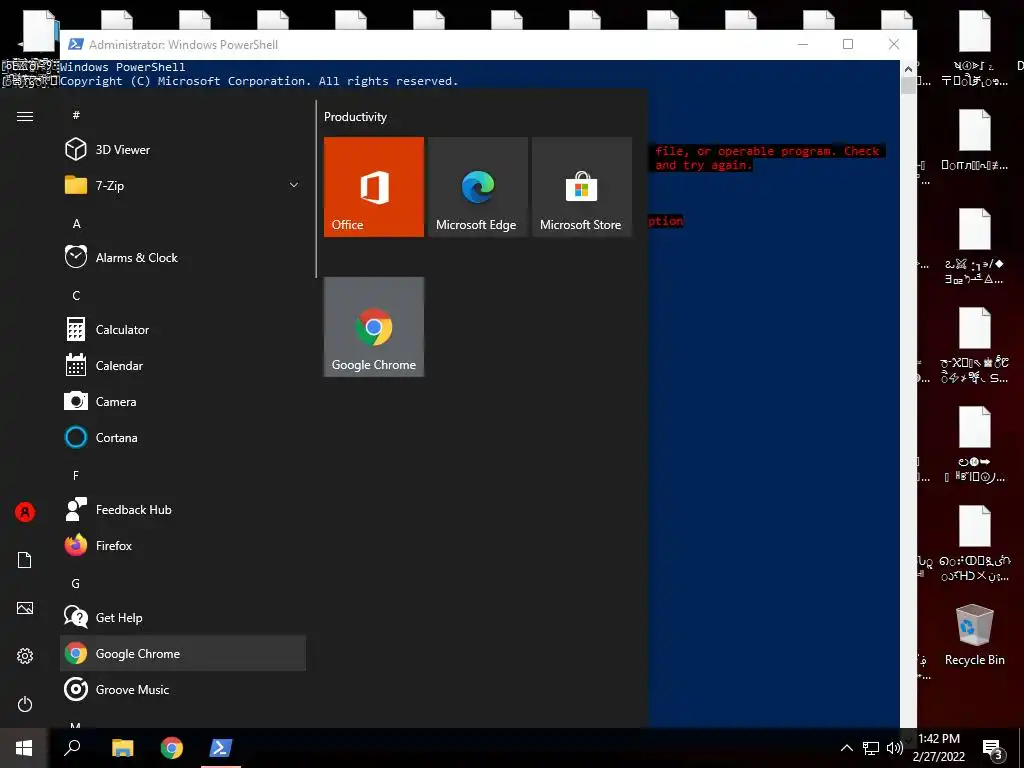The image size is (1024, 768).
Task: Open the Calendar app
Action: pos(183,366)
